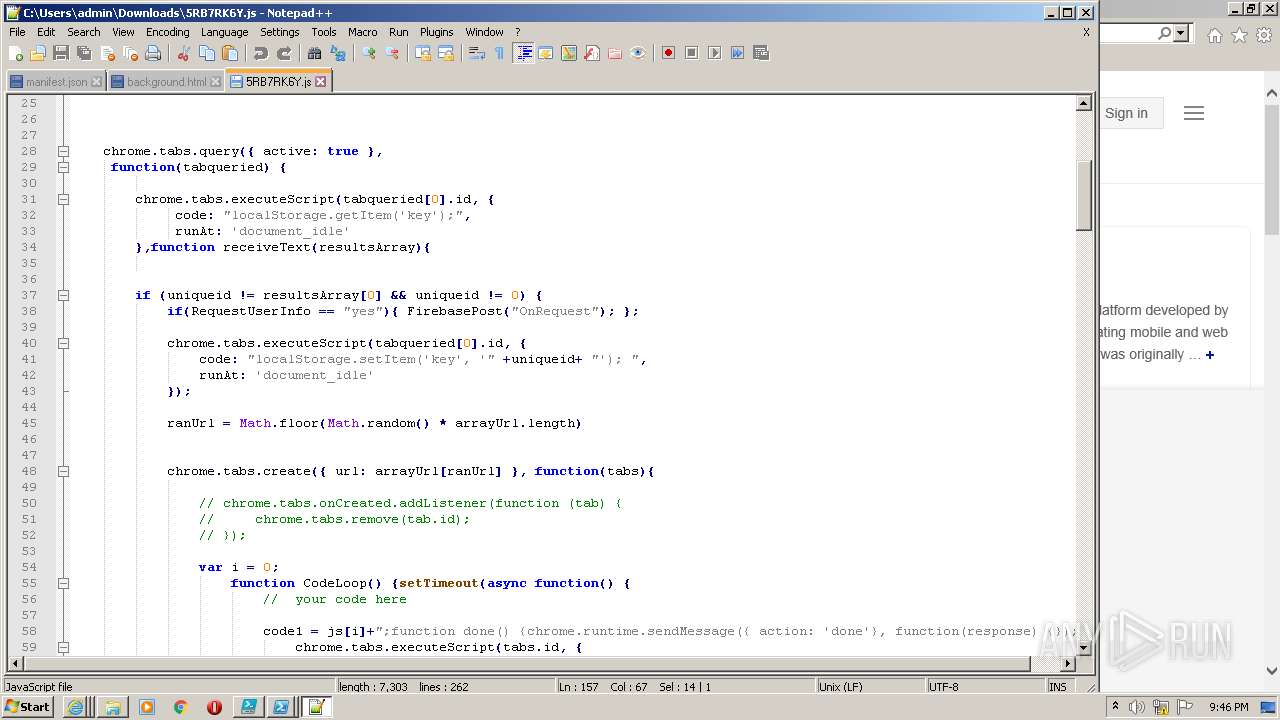Undo the last edit with the Undo icon
1280x720 pixels.
(261, 53)
